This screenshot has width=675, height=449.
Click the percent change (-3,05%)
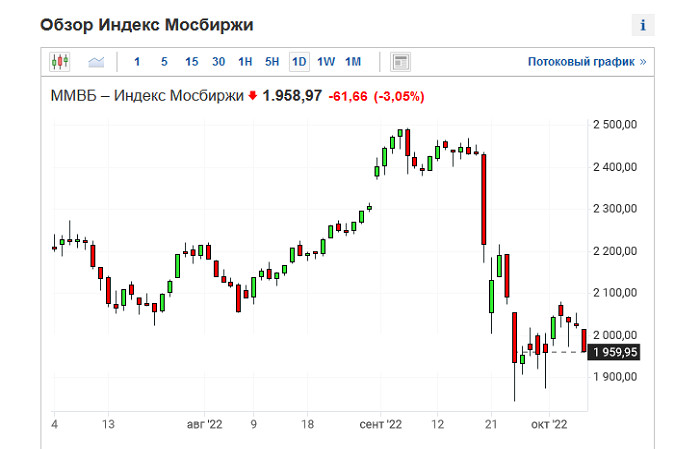399,96
